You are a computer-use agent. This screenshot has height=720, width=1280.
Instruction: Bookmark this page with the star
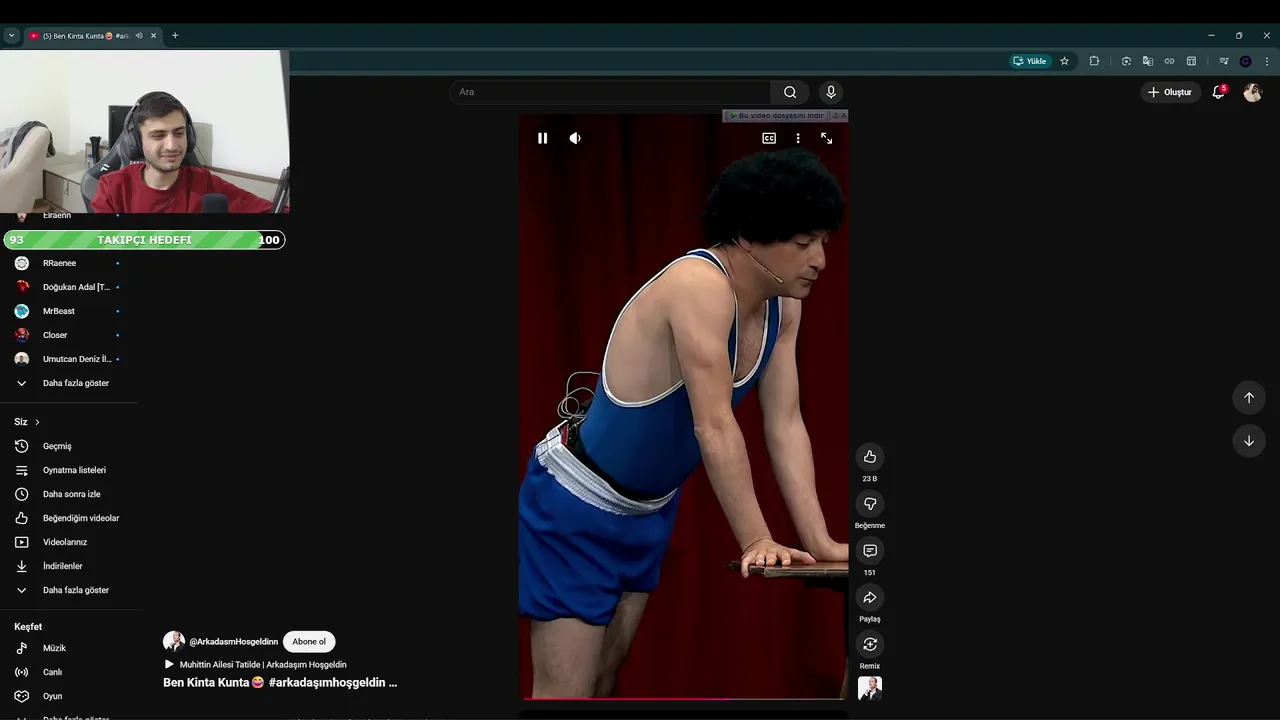pyautogui.click(x=1064, y=61)
